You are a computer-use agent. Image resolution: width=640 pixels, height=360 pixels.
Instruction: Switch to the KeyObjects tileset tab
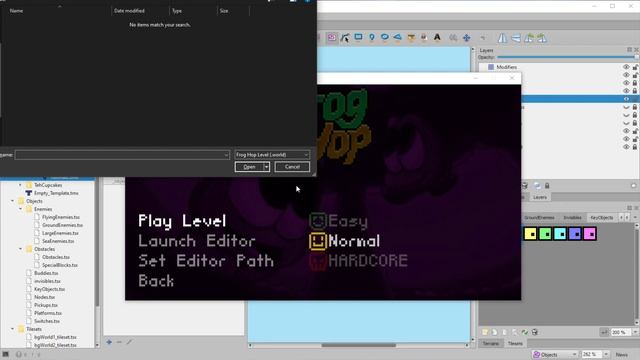tap(602, 218)
